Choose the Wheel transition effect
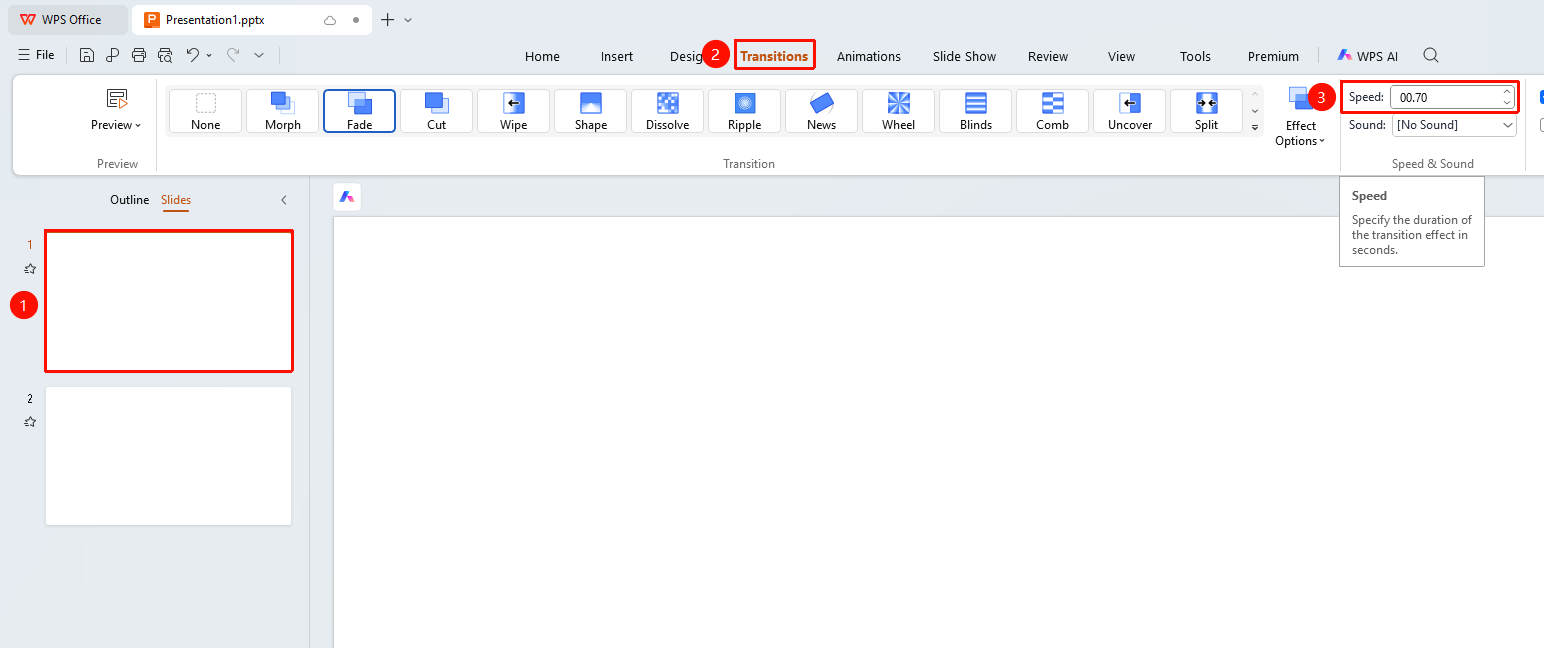The image size is (1544, 648). tap(898, 111)
